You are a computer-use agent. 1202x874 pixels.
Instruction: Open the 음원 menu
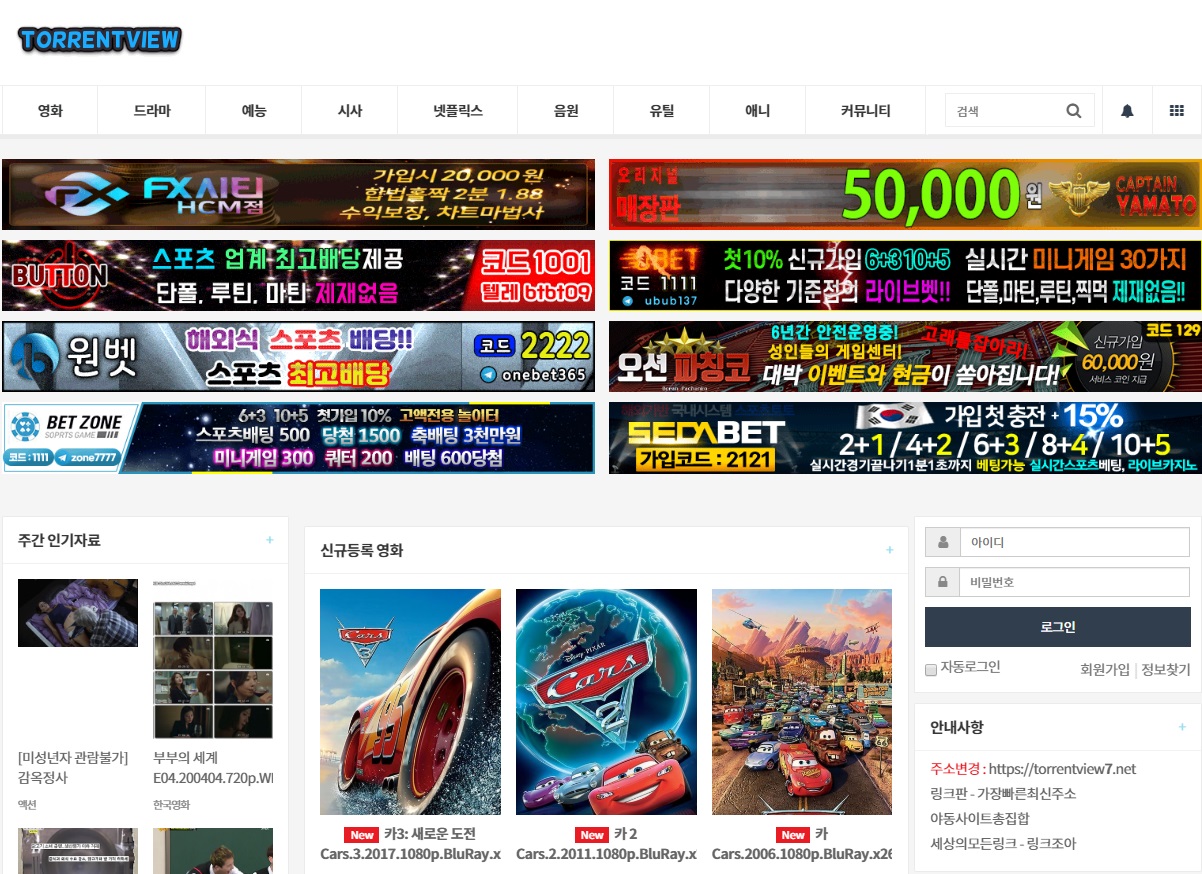coord(566,111)
